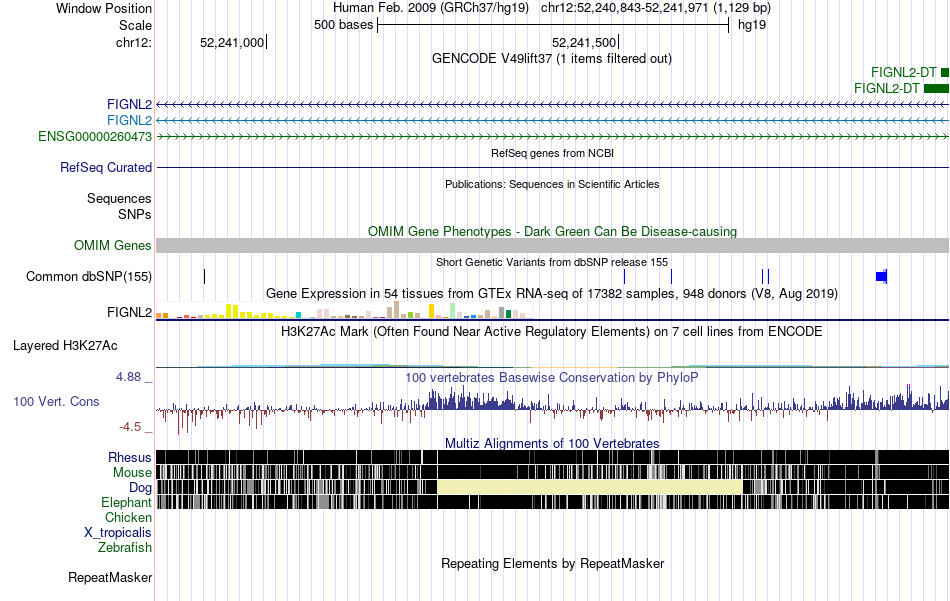Viewport: 950px width, 601px height.
Task: Click the Human Feb. 2009 (GRCh37/hg19) text
Action: coord(431,8)
